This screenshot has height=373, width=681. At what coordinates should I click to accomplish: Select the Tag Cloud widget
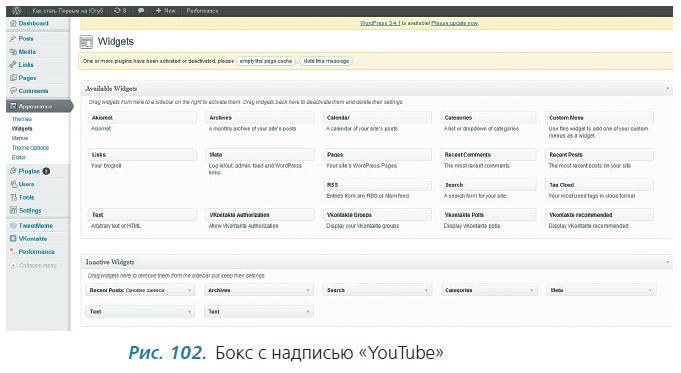(599, 185)
